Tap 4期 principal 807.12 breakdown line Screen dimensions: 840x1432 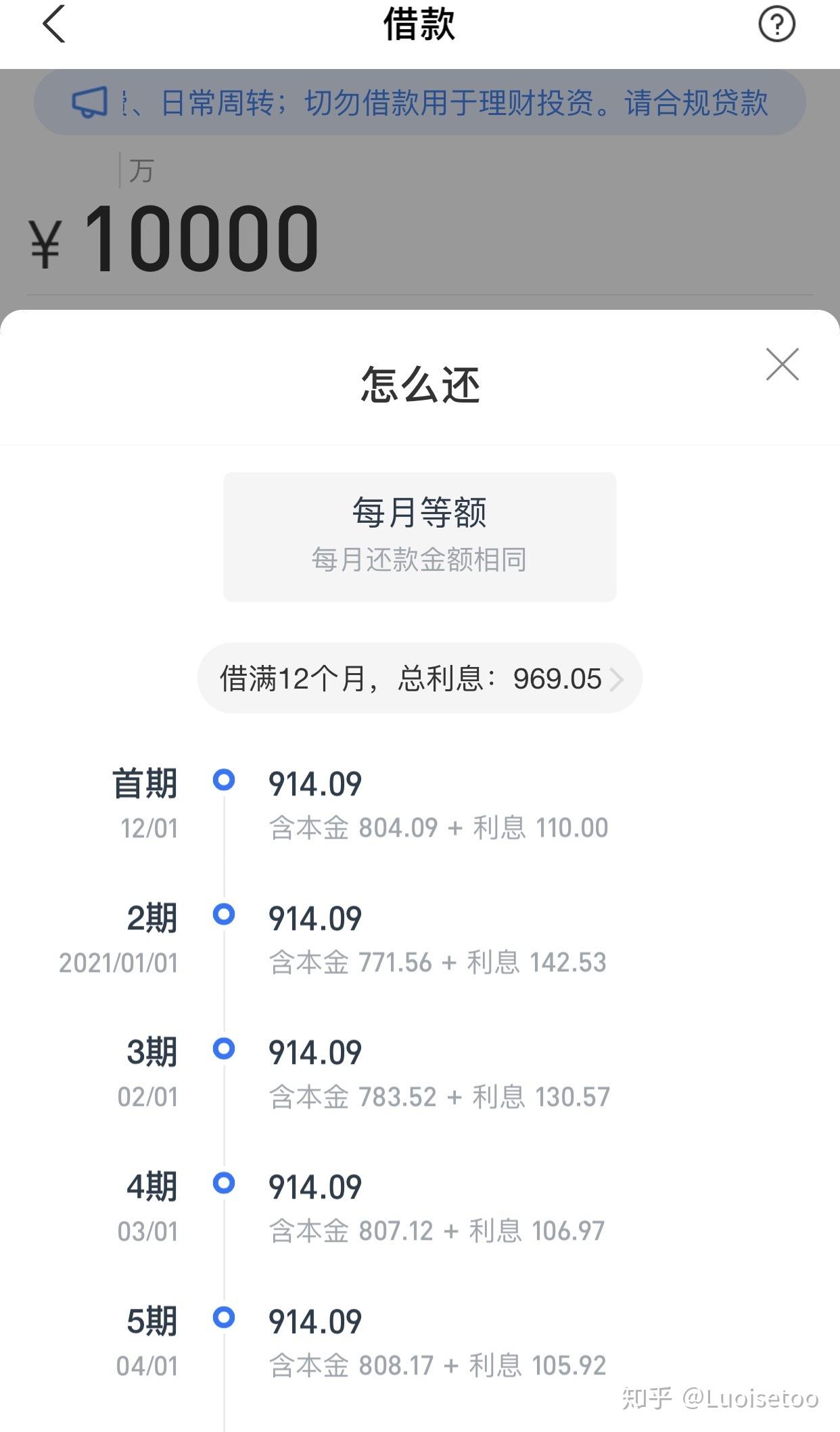click(x=437, y=1231)
